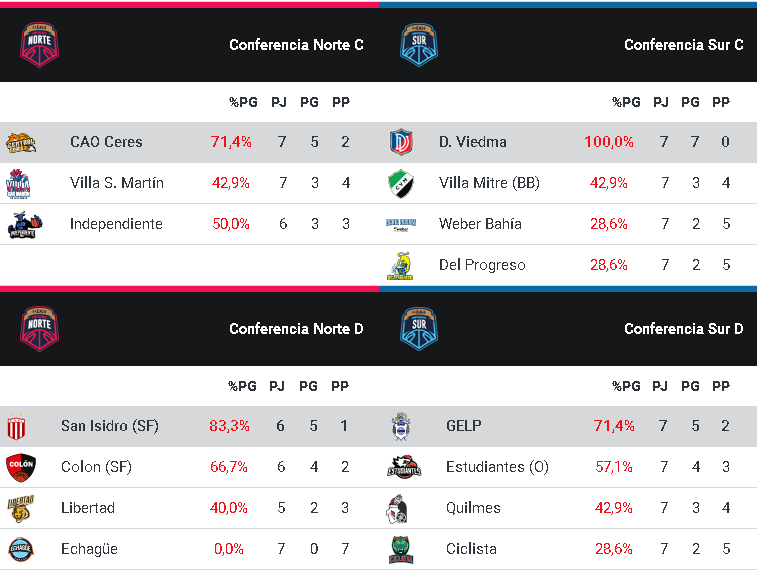
Task: Click the Echagüe team logo
Action: click(21, 549)
